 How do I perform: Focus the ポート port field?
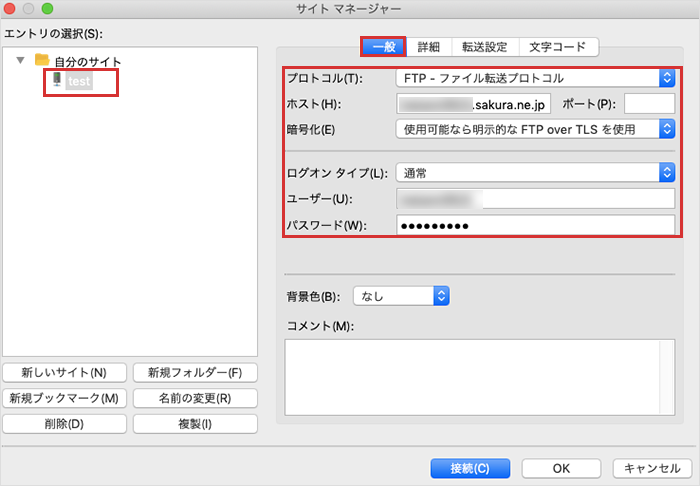(649, 103)
